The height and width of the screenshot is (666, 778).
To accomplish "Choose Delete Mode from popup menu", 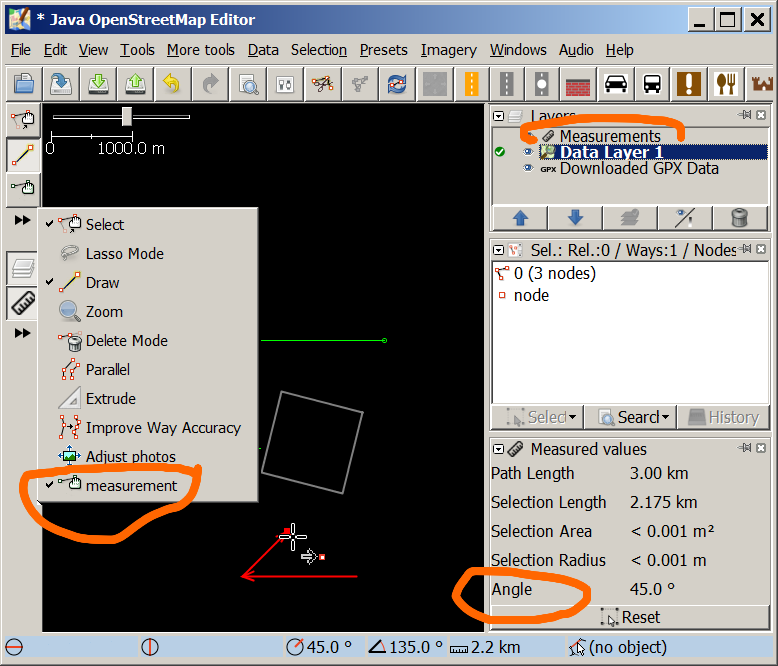I will click(x=148, y=340).
